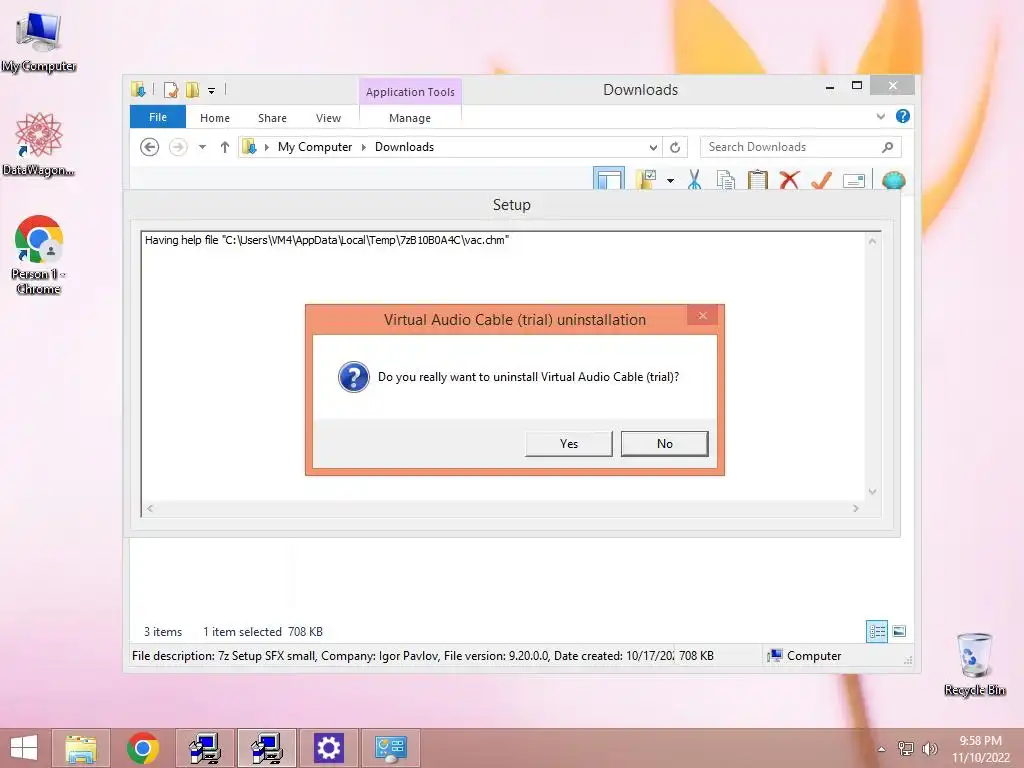Go back with the Back arrow button
This screenshot has height=768, width=1024.
coord(150,147)
